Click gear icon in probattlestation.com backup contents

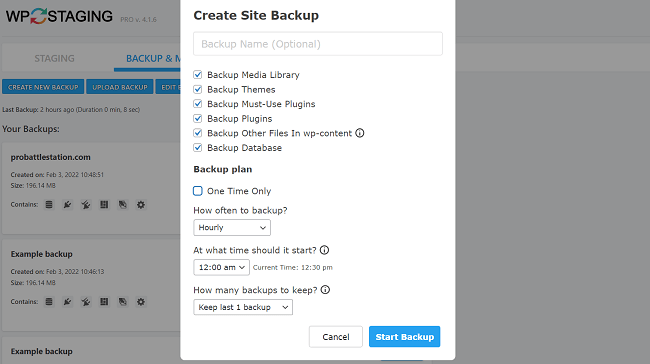141,204
